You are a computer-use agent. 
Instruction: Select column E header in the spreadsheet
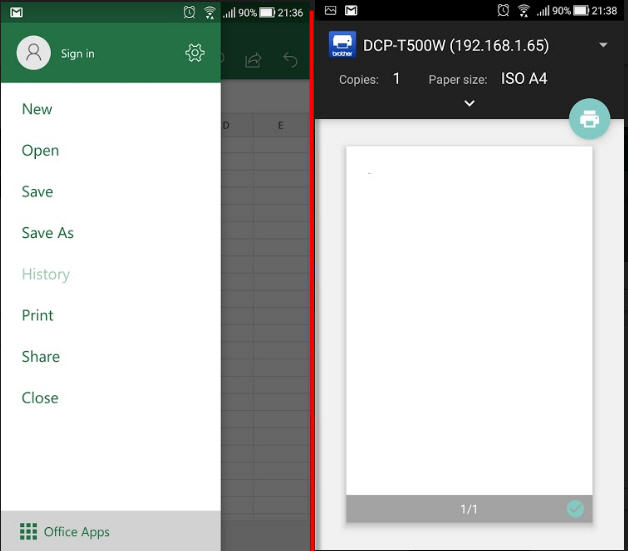tap(280, 125)
